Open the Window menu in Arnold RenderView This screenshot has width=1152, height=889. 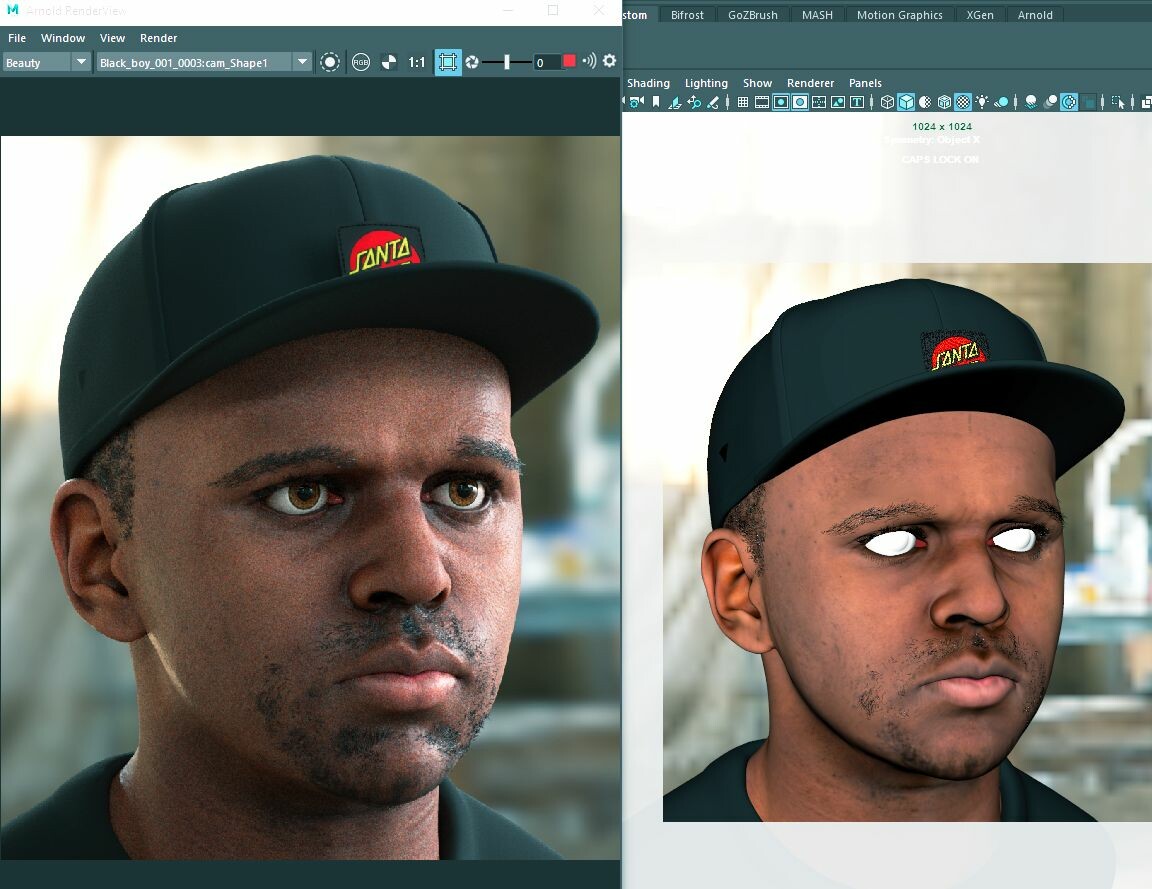pos(62,38)
